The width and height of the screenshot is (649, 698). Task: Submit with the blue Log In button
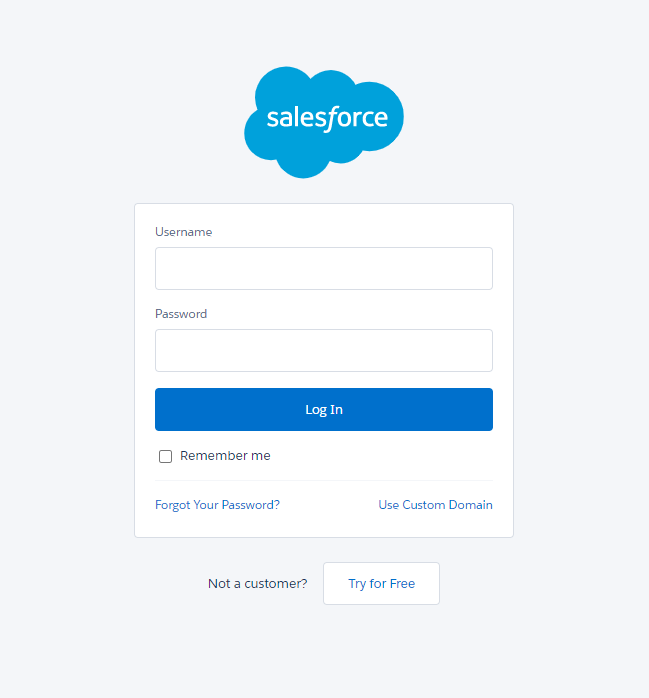tap(324, 410)
